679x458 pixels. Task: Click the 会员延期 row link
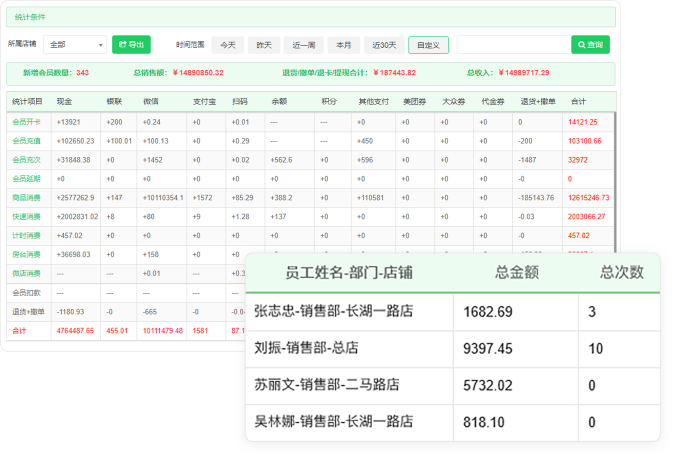pyautogui.click(x=26, y=179)
